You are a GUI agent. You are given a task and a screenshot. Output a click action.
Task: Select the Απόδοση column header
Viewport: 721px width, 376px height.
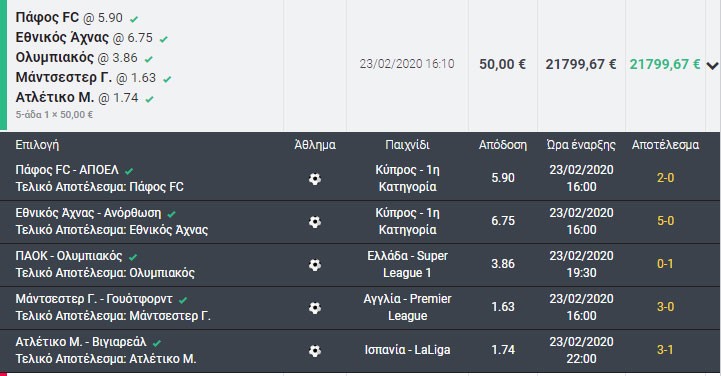pyautogui.click(x=503, y=145)
